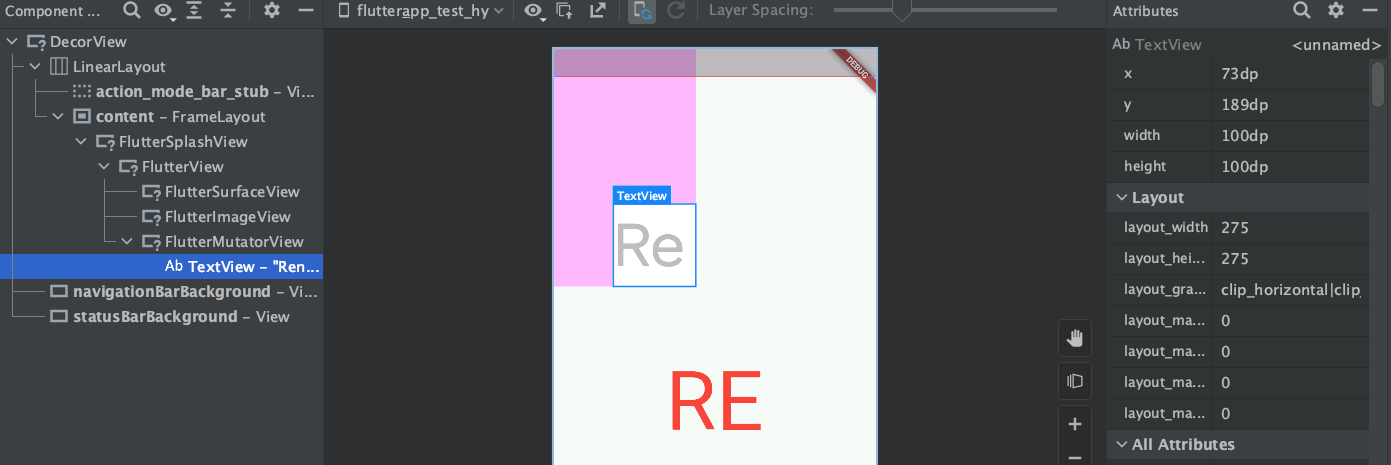The width and height of the screenshot is (1391, 465).
Task: Click the navigationBarBackground view icon
Action: pos(59,292)
